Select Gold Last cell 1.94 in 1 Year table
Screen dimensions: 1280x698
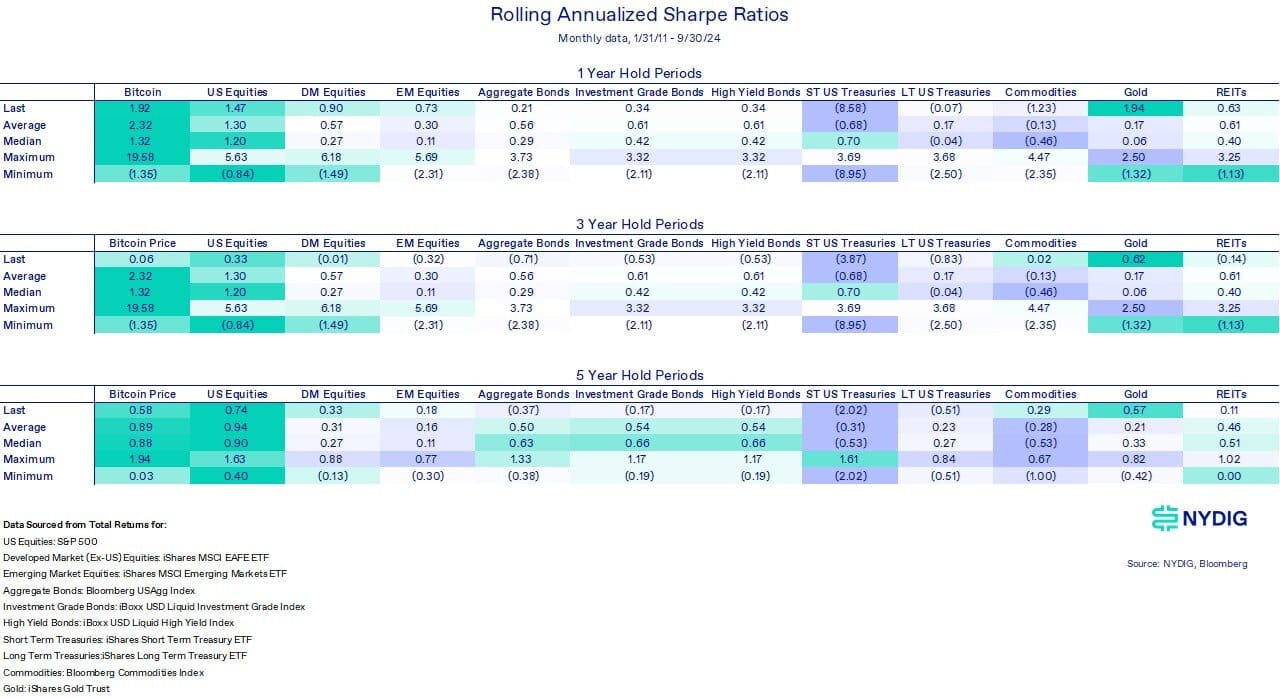1135,108
